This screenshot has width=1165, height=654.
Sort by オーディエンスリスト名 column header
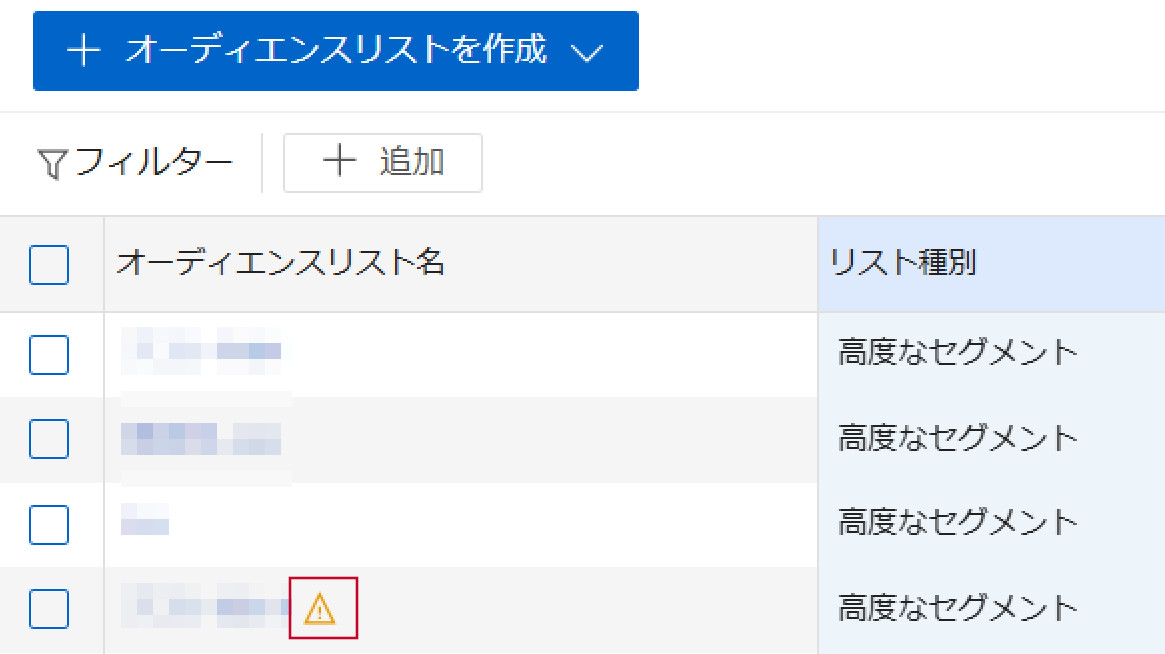280,263
